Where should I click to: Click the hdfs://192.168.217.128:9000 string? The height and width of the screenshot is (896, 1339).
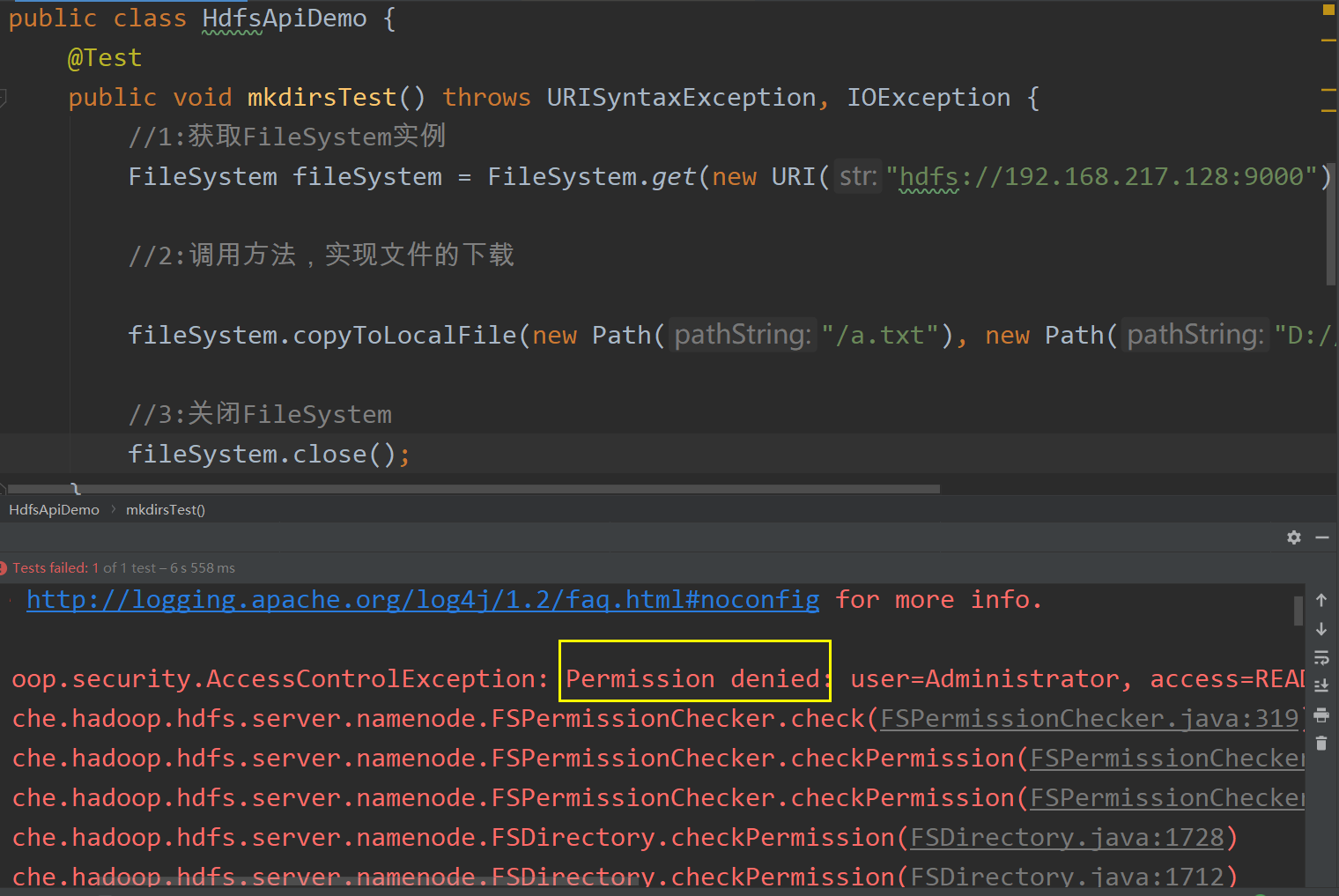[1101, 177]
